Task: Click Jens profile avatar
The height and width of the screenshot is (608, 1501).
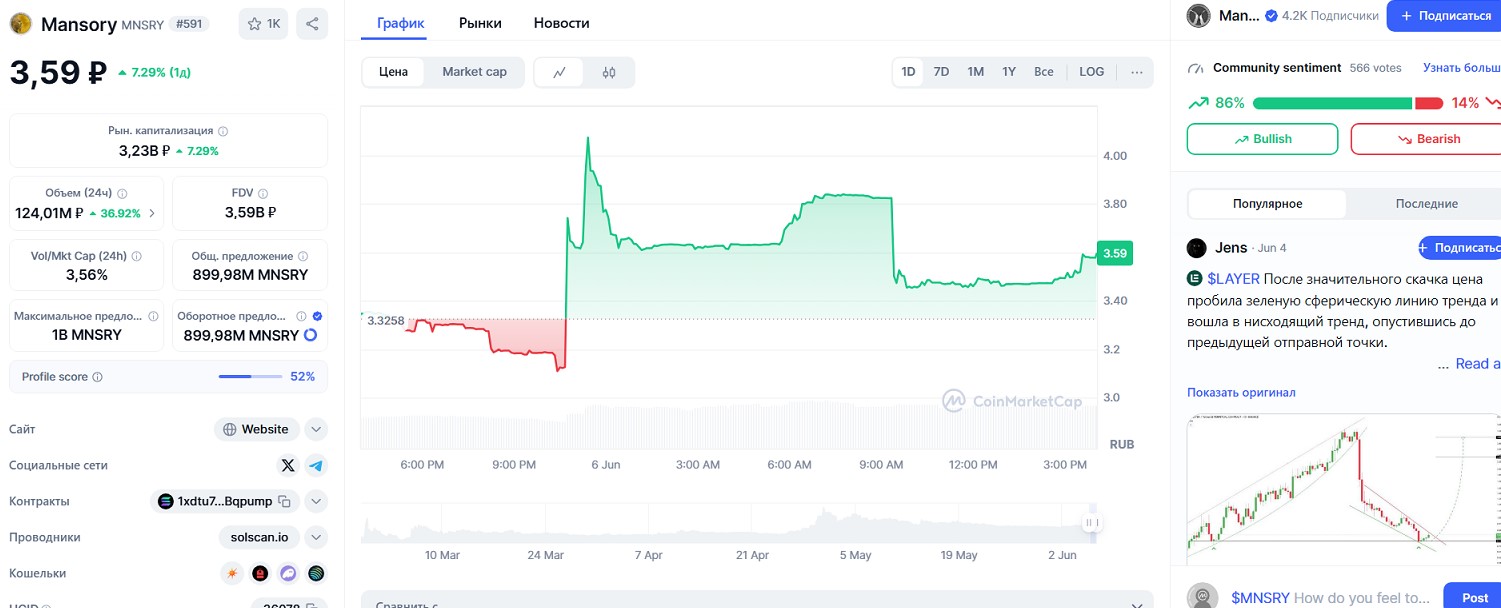Action: click(1197, 248)
